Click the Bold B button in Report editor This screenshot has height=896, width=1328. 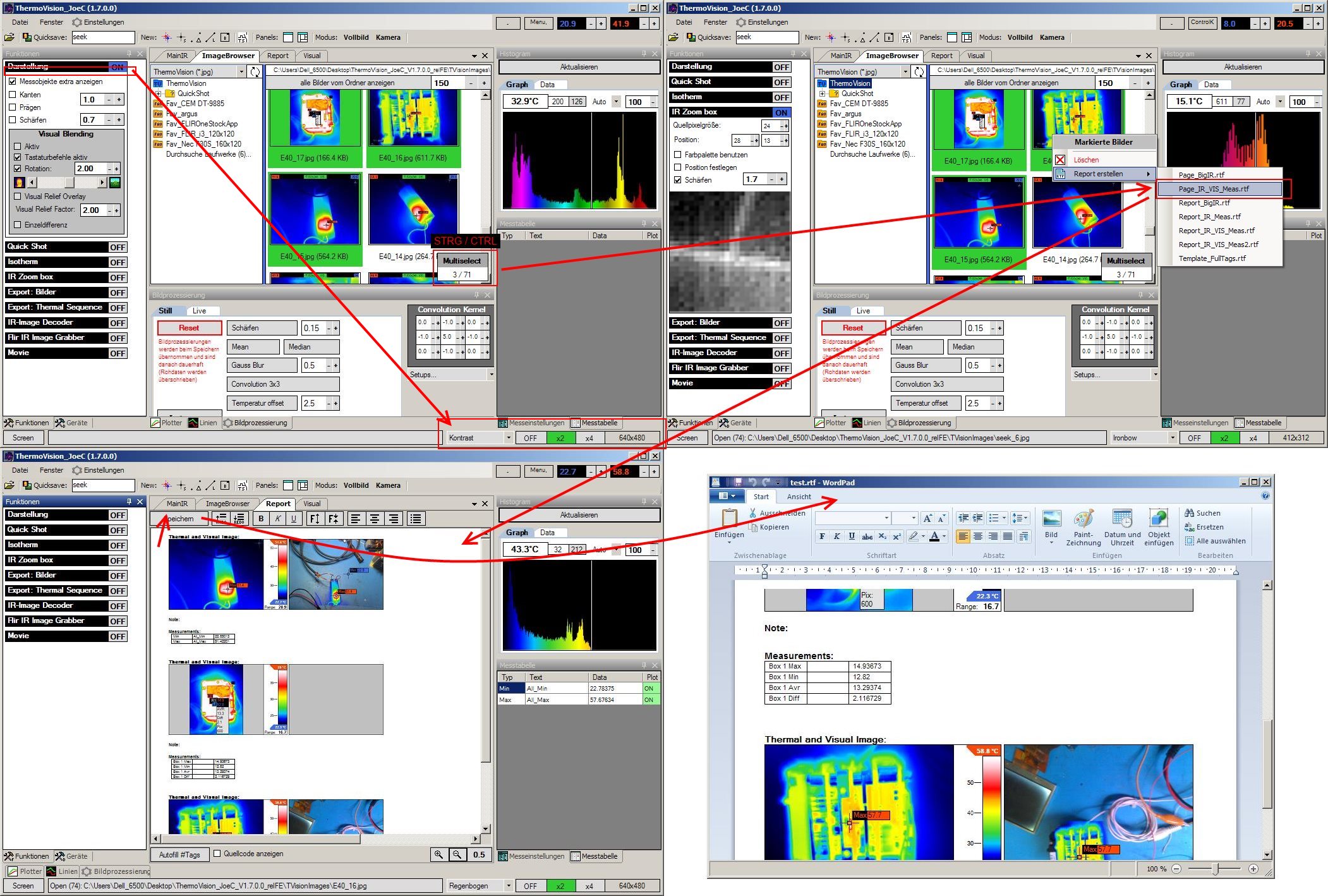coord(261,519)
